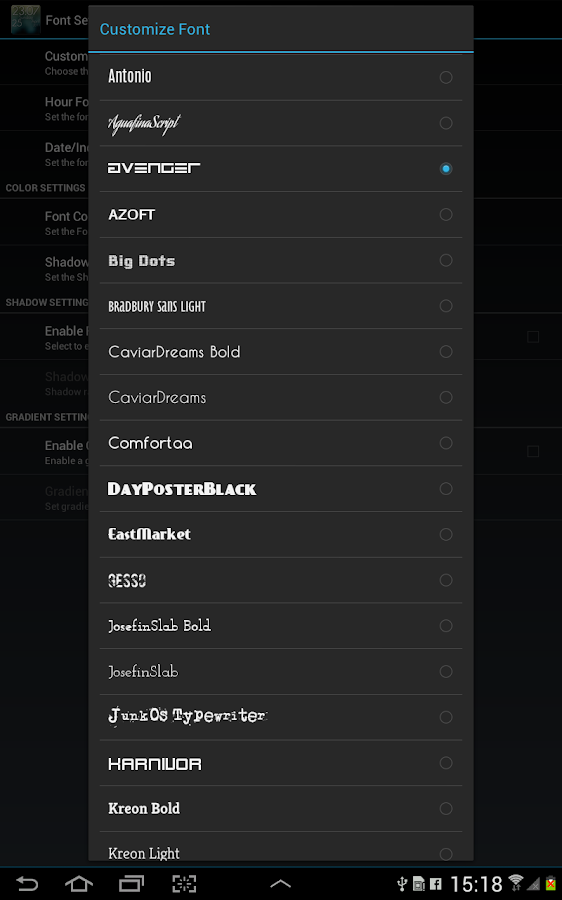Choose the DayPosterBlack font entry

(281, 489)
